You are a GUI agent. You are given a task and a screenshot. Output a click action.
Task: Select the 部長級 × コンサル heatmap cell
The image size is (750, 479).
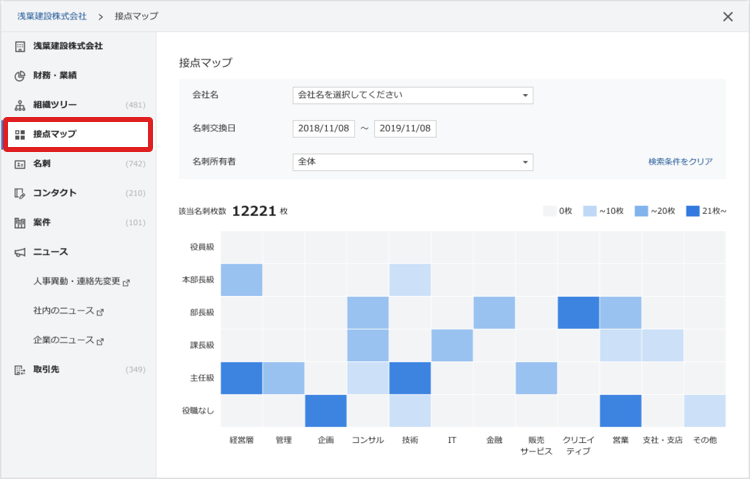[x=368, y=313]
